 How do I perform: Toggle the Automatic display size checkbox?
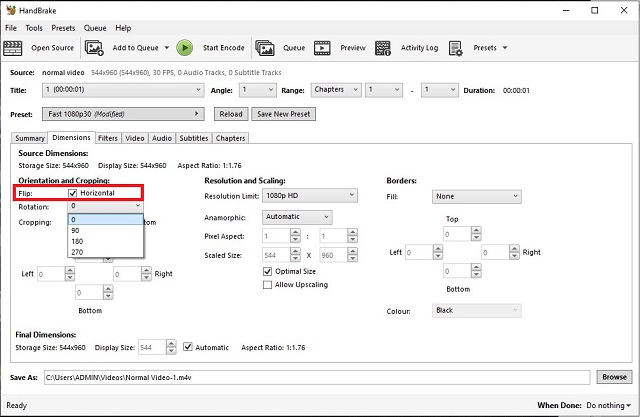click(188, 347)
